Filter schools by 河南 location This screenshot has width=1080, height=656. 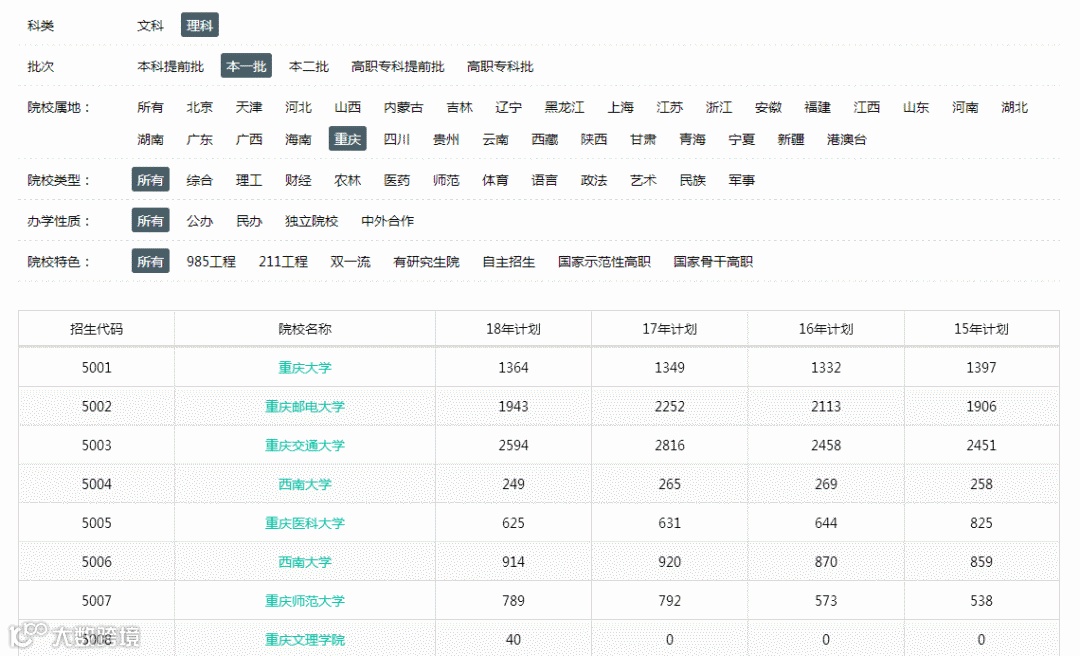pos(965,107)
